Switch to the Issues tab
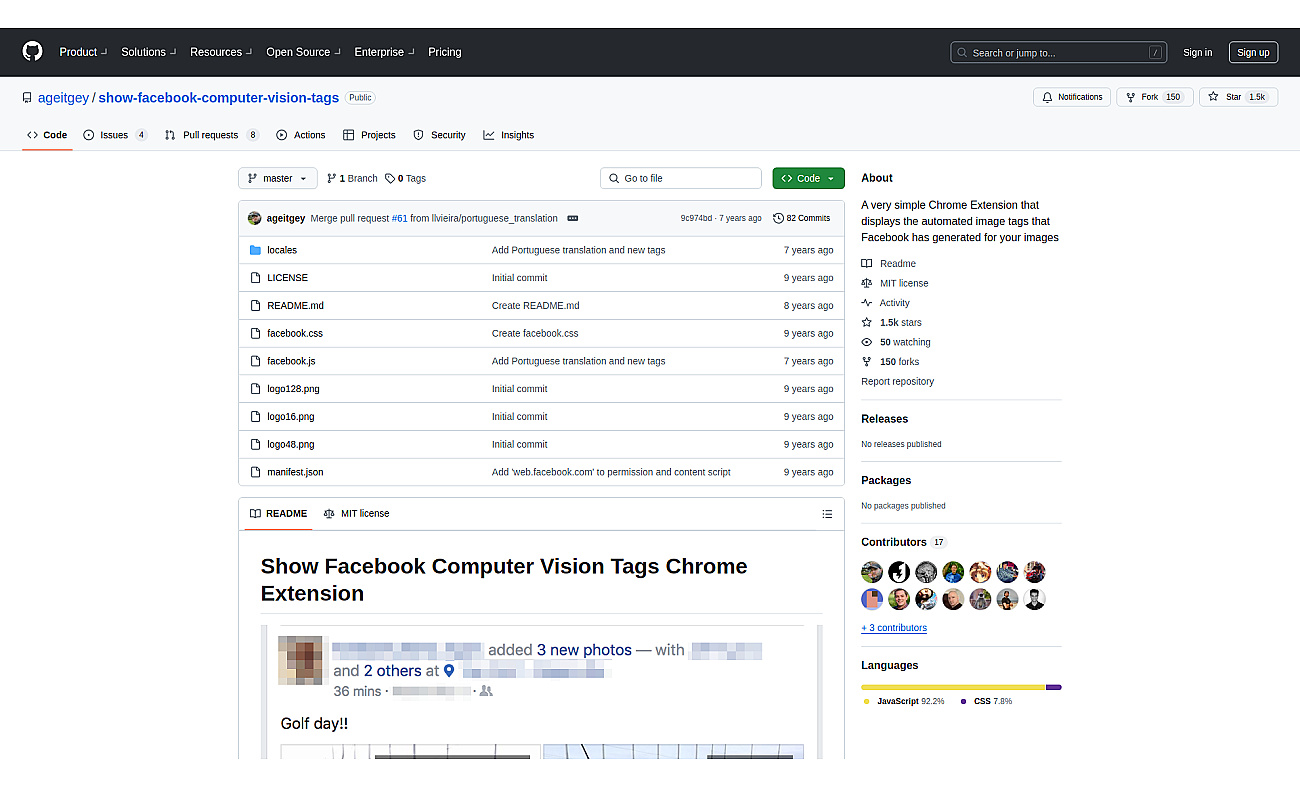 pos(115,135)
